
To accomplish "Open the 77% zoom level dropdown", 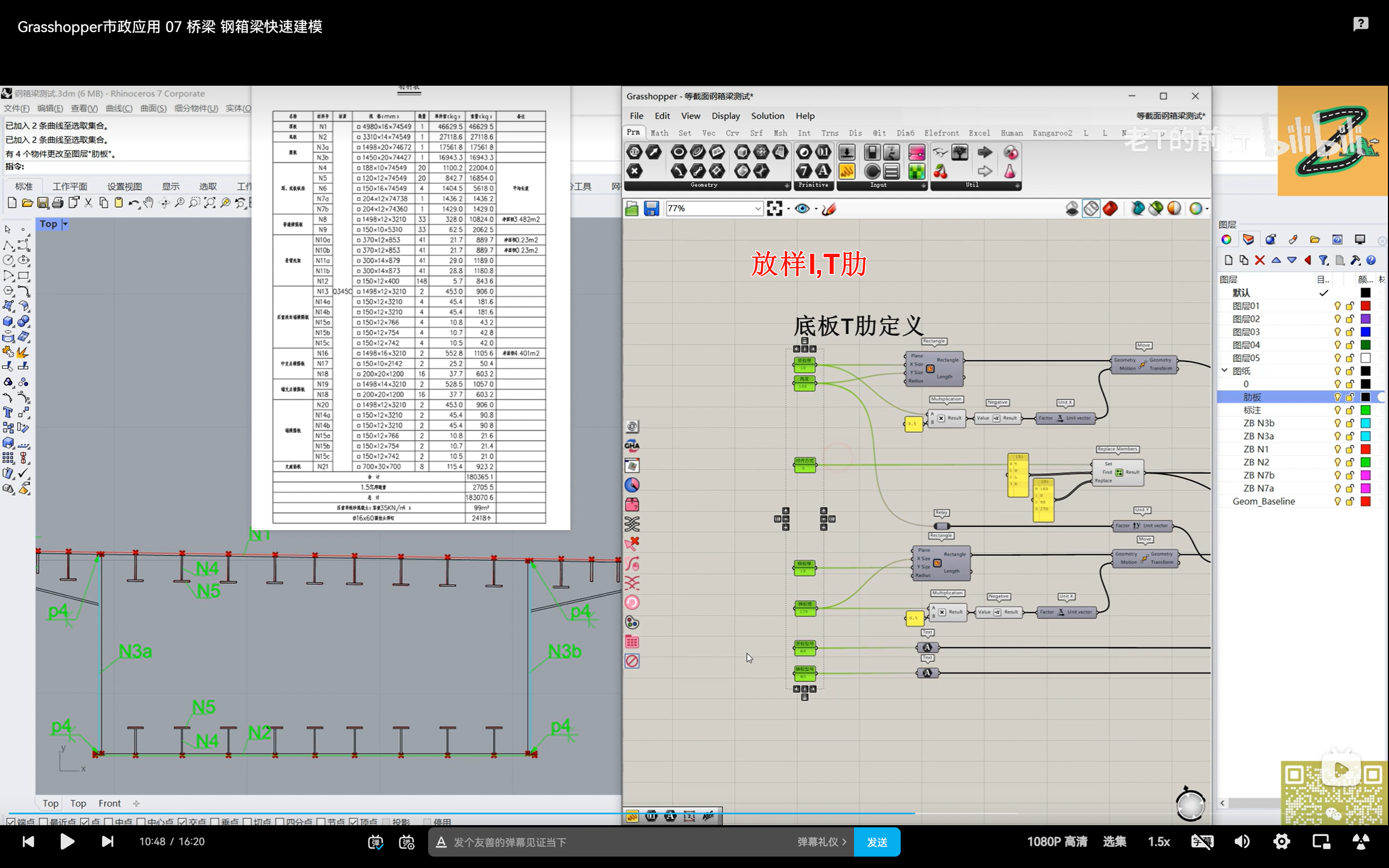I will [x=757, y=208].
